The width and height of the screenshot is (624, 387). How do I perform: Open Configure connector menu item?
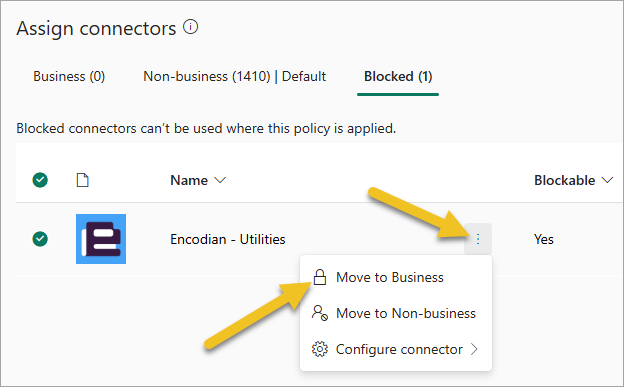(x=396, y=349)
